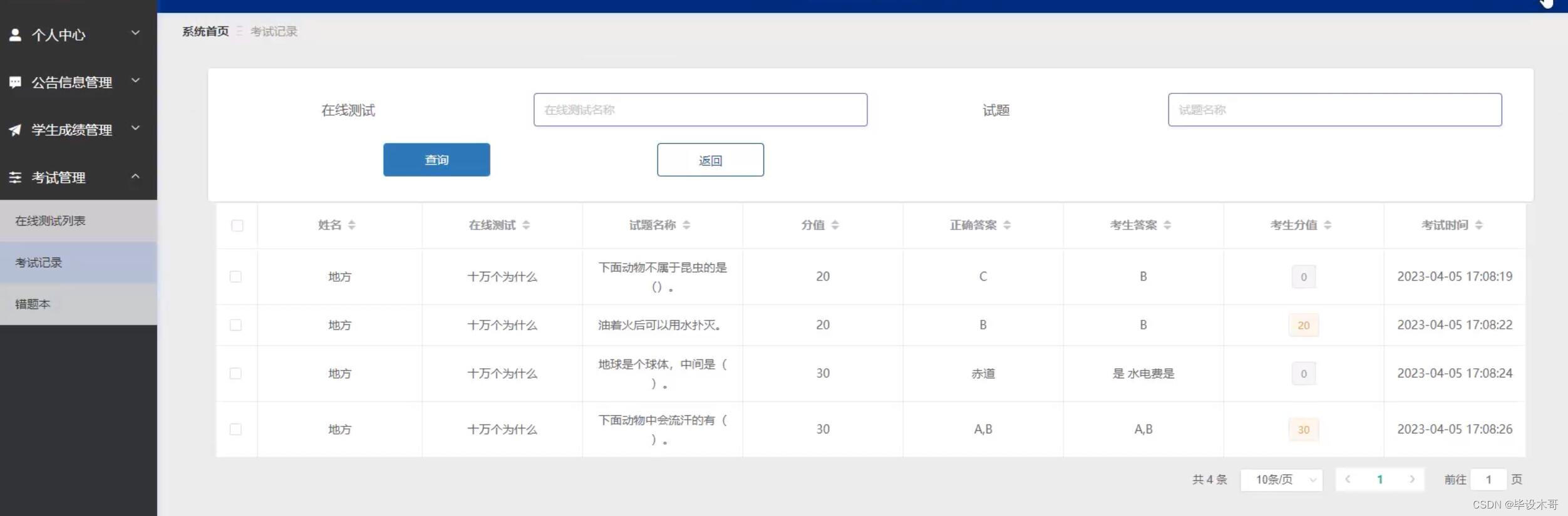This screenshot has width=1568, height=516.
Task: Click the score tag 20 in 考生分值
Action: [x=1303, y=326]
